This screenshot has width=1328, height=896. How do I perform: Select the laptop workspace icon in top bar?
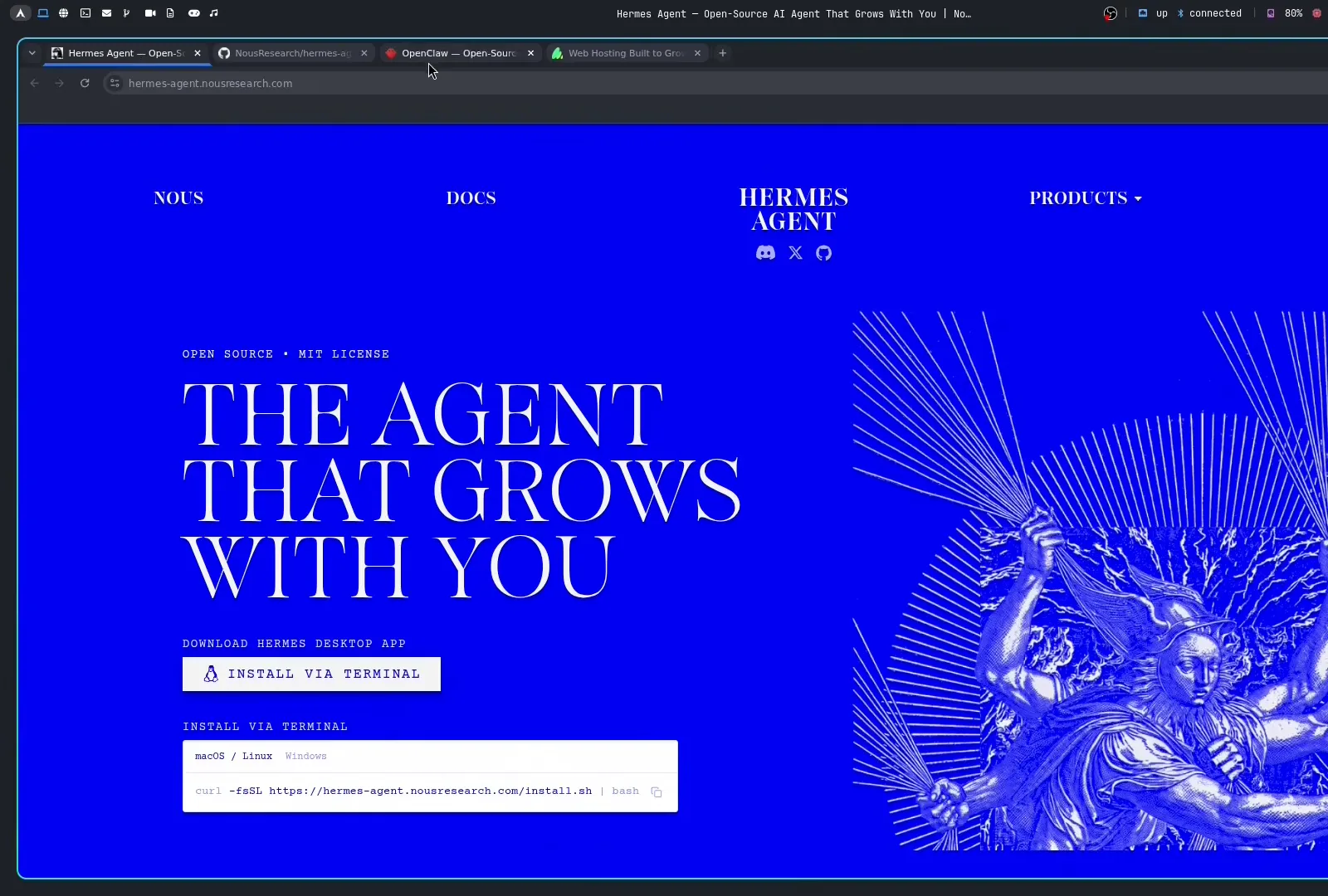pyautogui.click(x=43, y=13)
